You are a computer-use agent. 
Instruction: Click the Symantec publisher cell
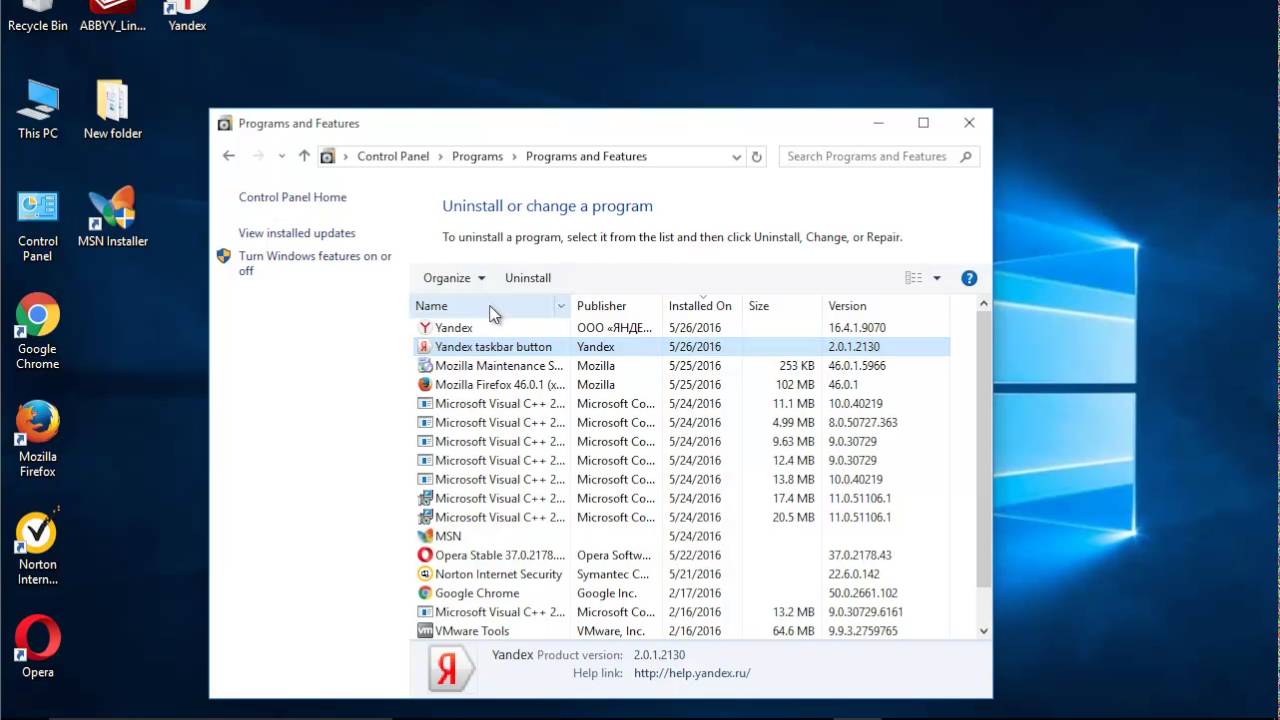coord(613,574)
